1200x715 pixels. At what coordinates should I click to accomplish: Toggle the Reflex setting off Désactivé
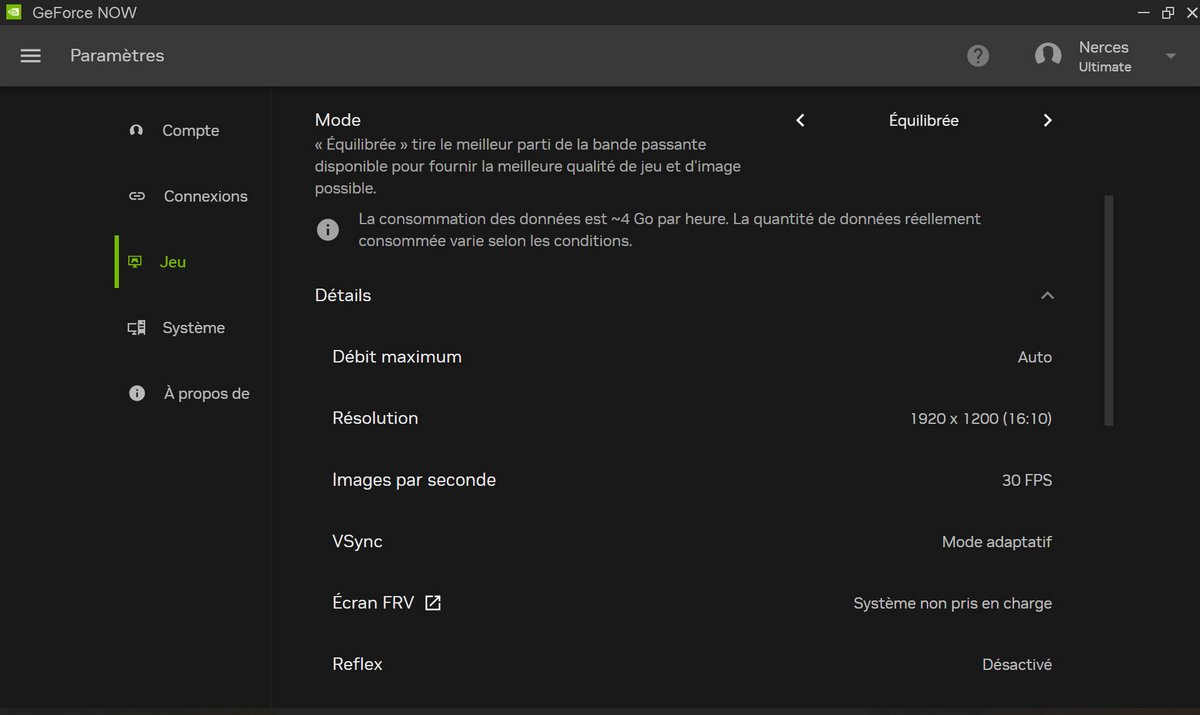coord(1016,664)
